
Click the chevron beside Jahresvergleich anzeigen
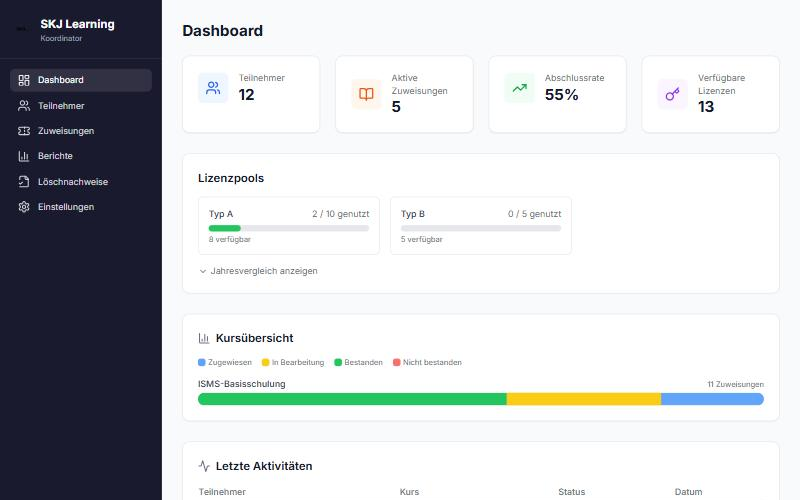click(203, 271)
